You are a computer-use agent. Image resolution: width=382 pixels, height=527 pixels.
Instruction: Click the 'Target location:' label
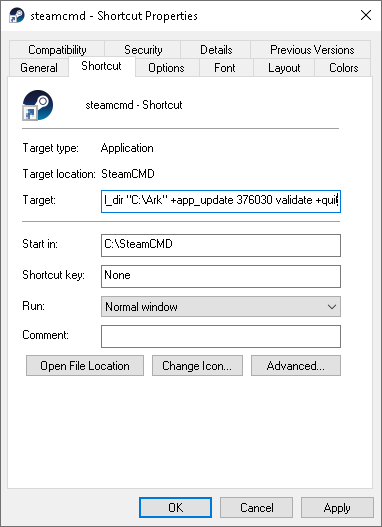[x=59, y=174]
